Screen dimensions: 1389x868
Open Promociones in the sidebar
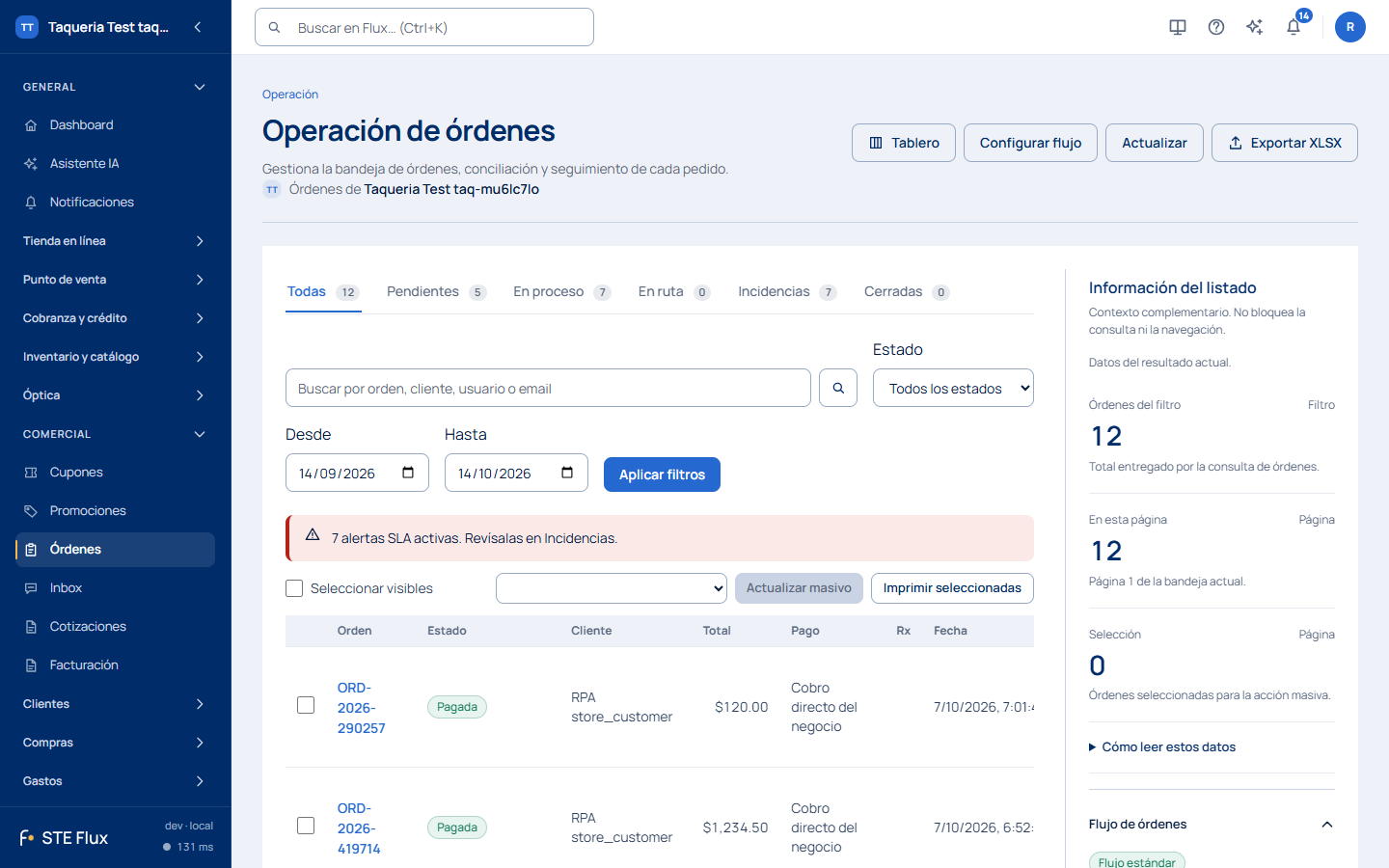click(x=116, y=511)
